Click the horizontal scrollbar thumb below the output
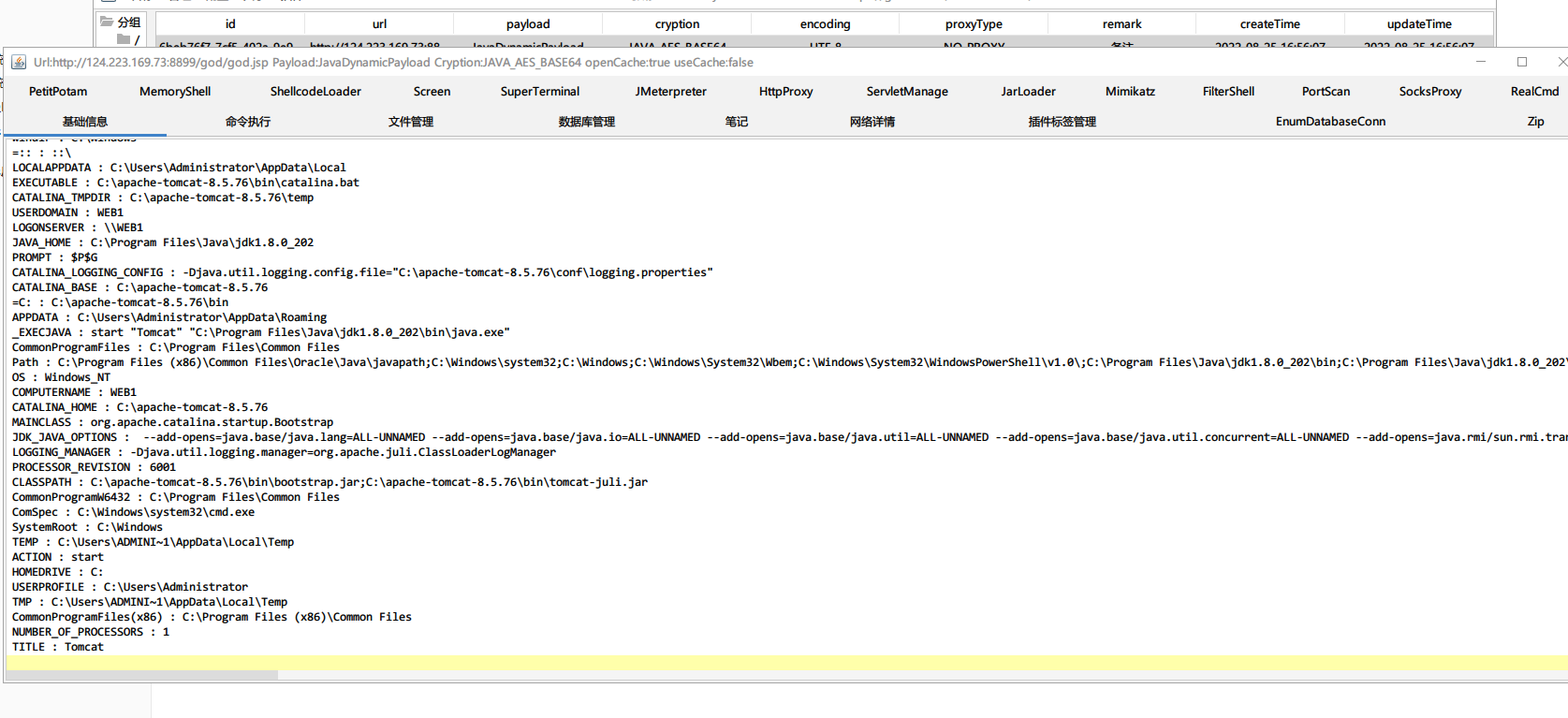Viewport: 1568px width, 718px height. [x=142, y=675]
